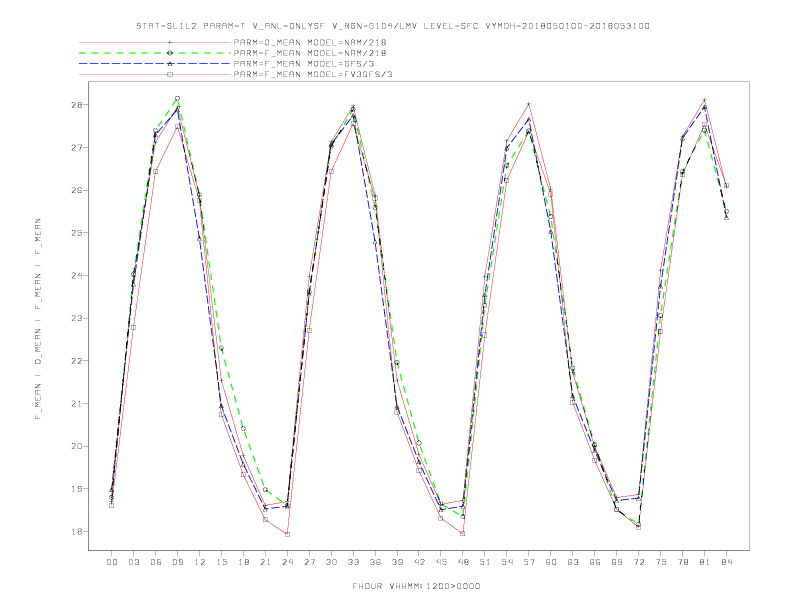Click the green circle data point at hour 09 peak
The image size is (792, 612).
point(177,98)
